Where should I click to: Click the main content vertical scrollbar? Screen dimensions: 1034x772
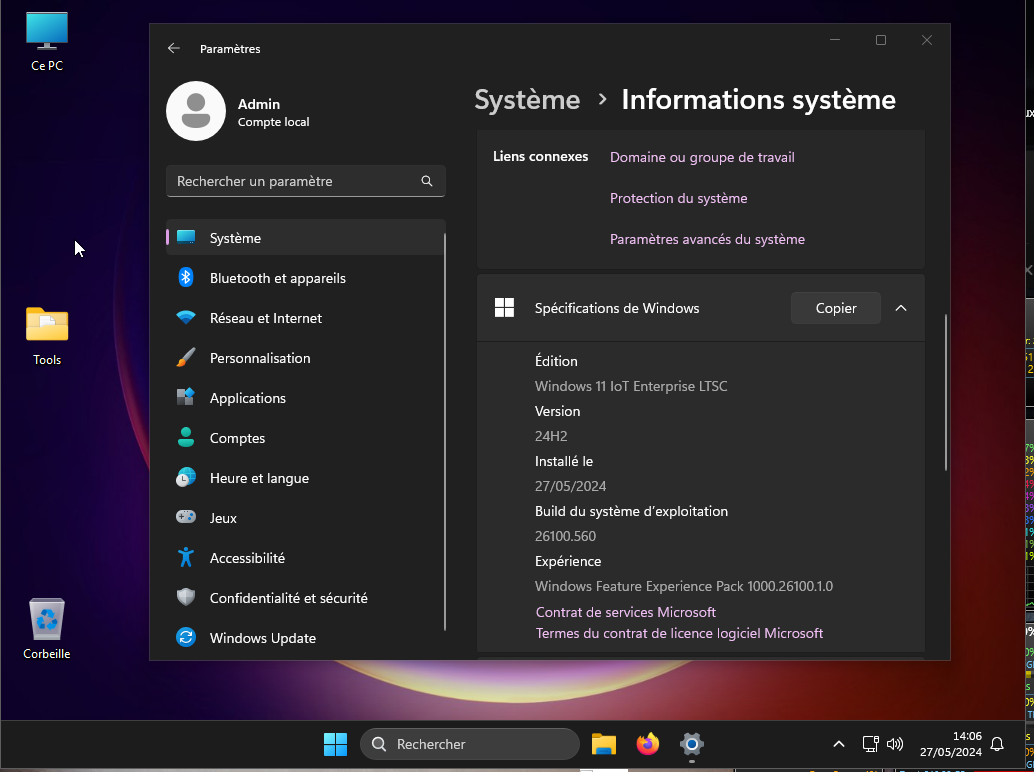tap(946, 392)
